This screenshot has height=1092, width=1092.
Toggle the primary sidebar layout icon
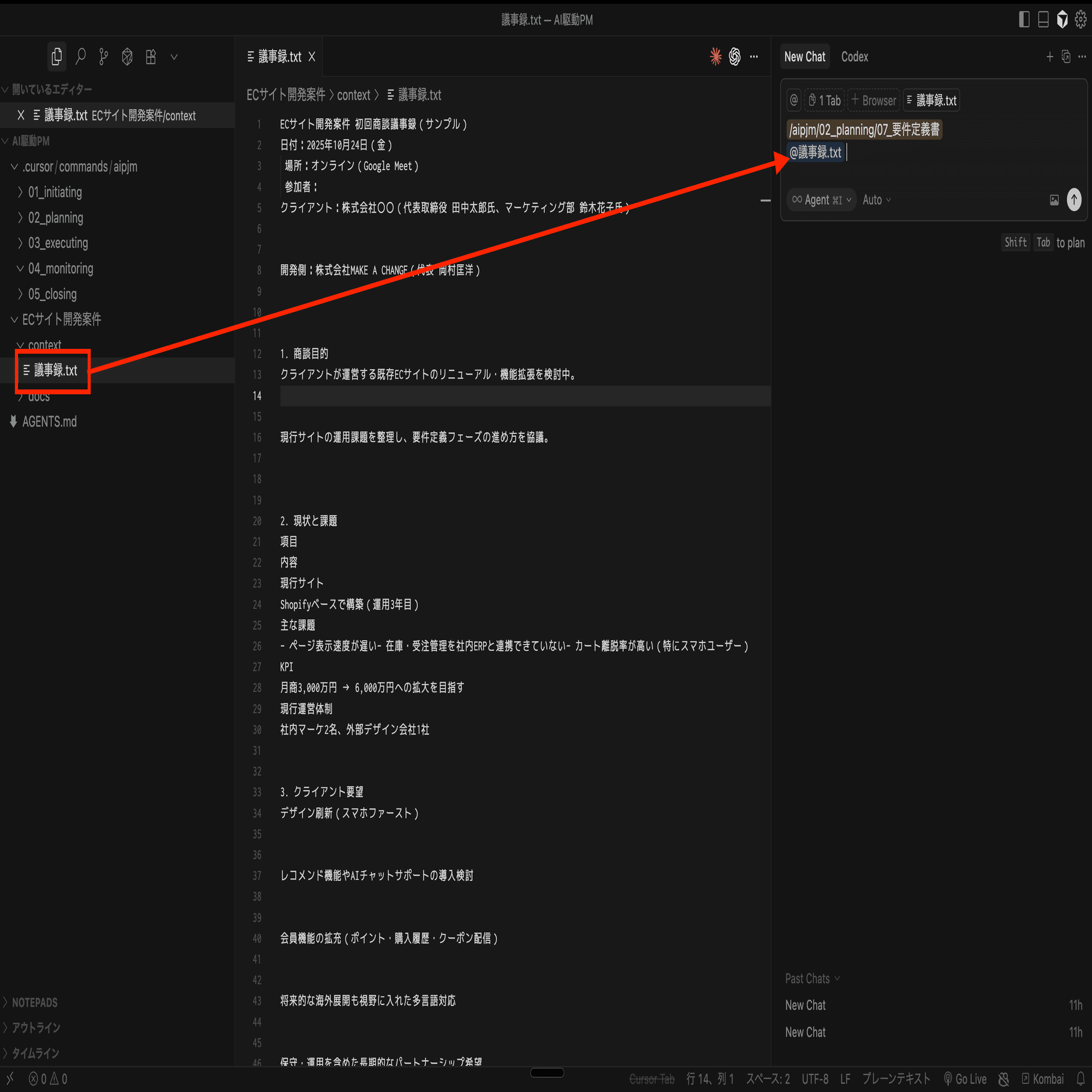1024,20
